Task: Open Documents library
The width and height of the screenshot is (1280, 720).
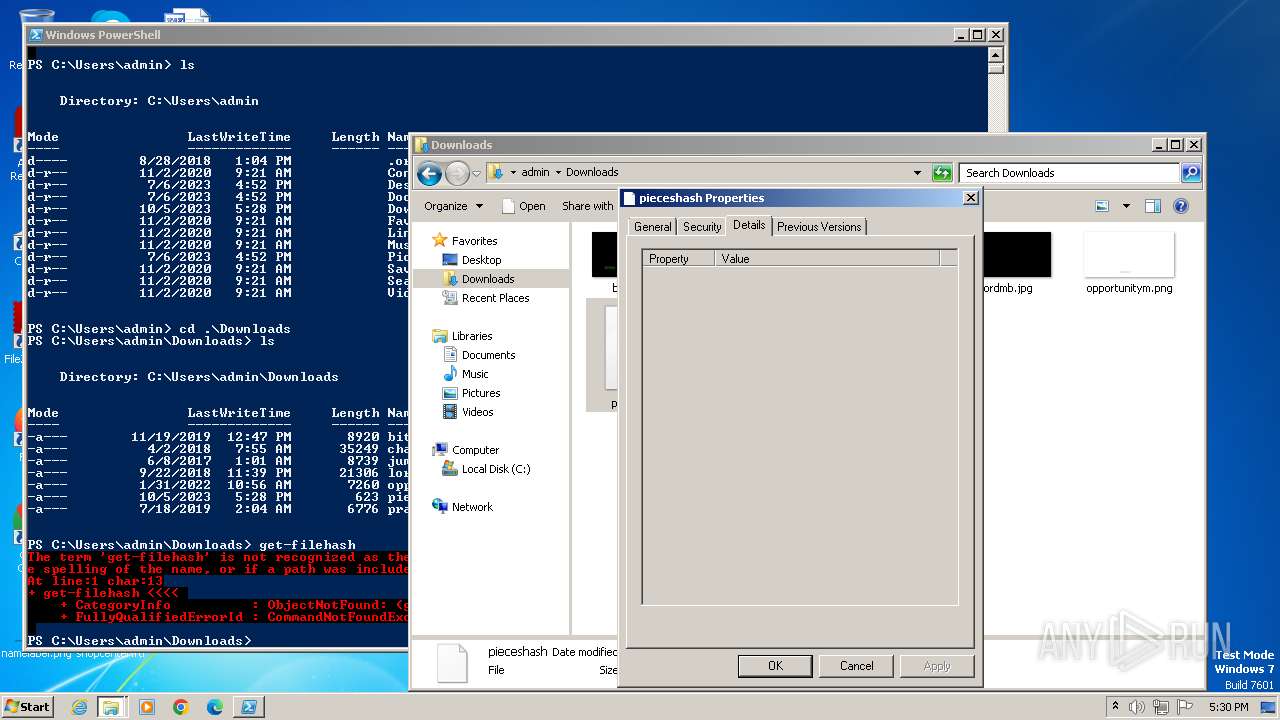Action: click(x=488, y=355)
